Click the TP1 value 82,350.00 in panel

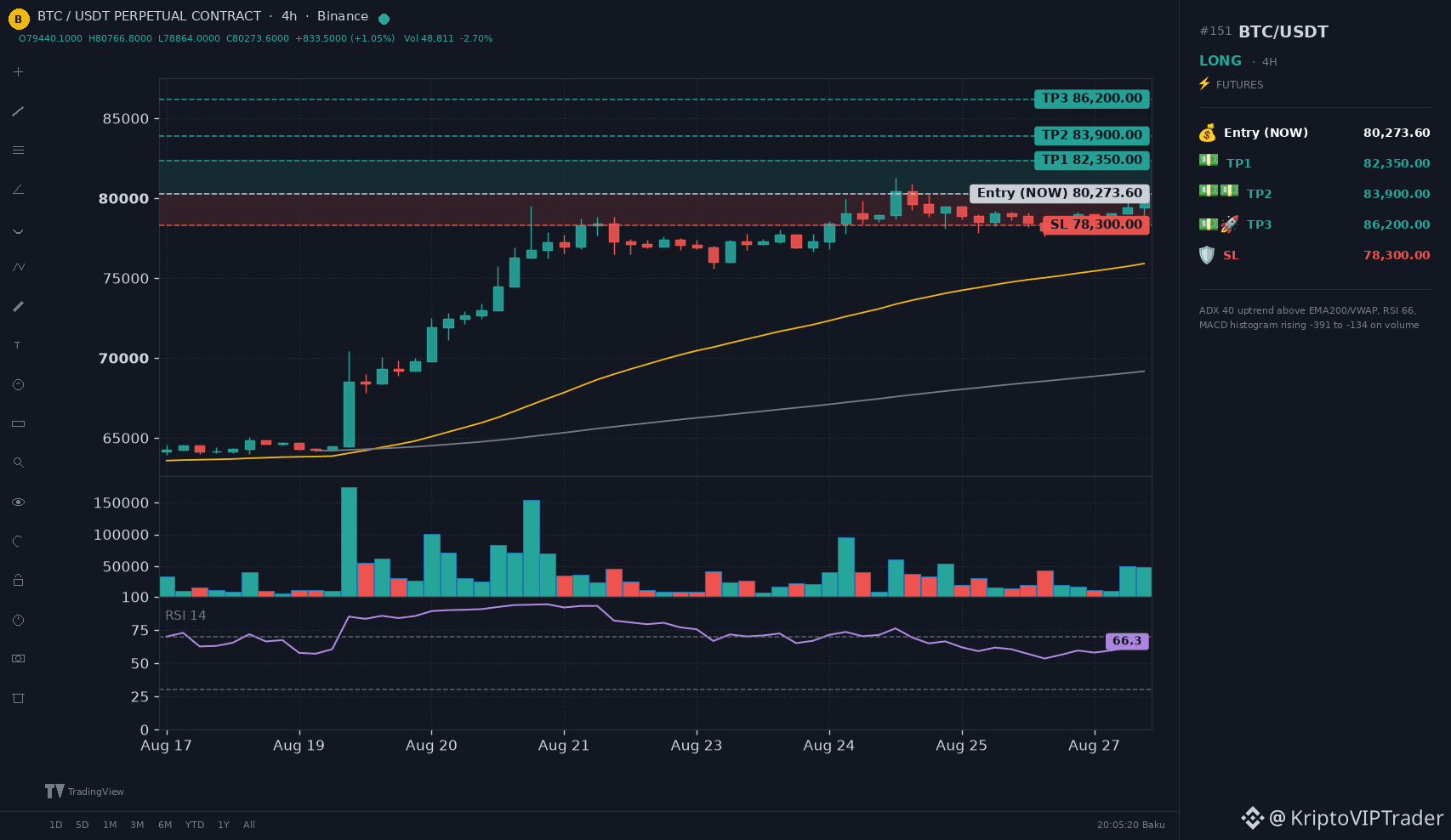1397,163
